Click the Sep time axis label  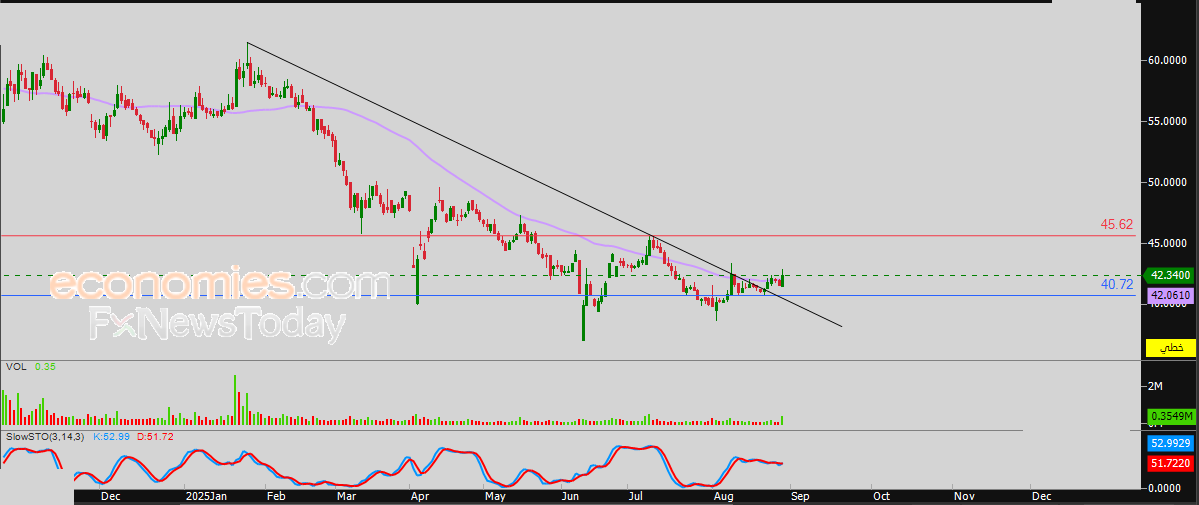pyautogui.click(x=801, y=497)
